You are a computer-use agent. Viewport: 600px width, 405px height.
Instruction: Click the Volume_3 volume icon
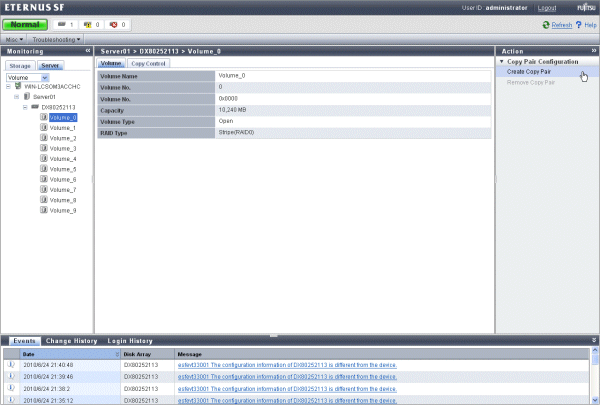coord(44,148)
